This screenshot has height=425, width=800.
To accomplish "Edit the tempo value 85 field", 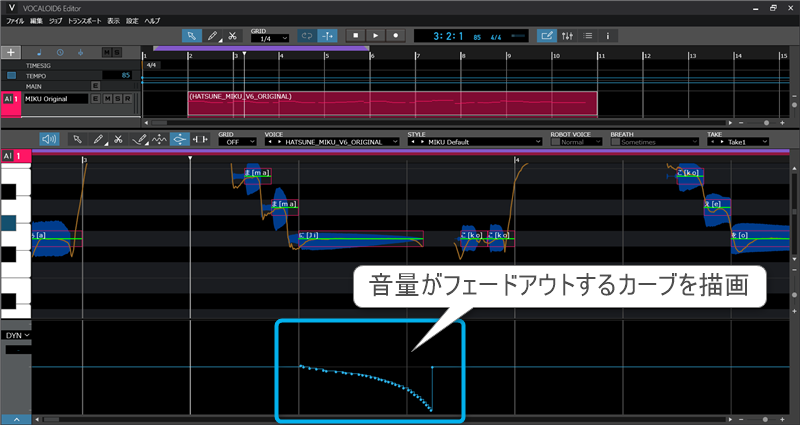I will click(117, 76).
